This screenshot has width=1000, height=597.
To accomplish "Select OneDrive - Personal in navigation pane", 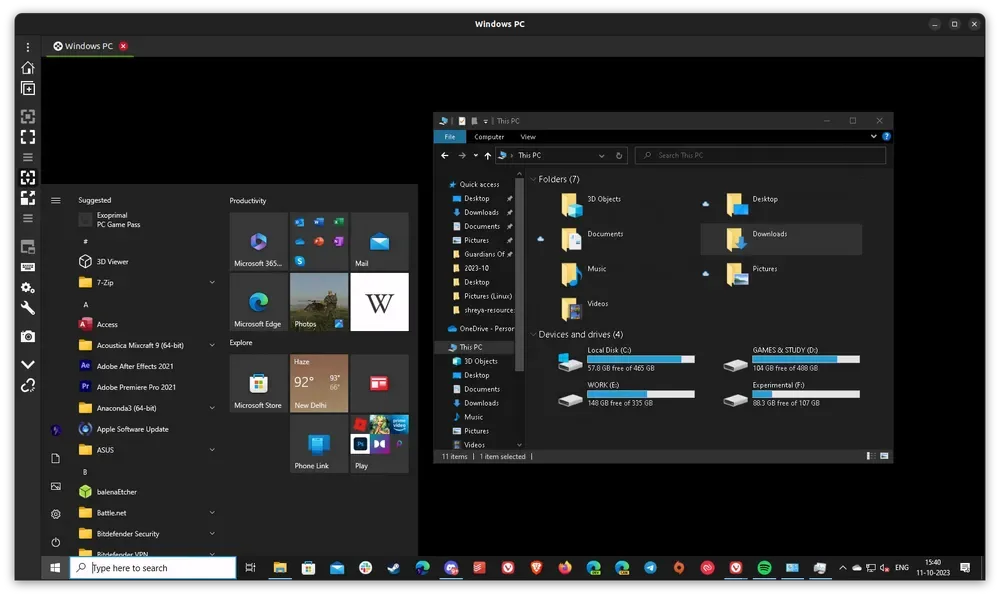I will (x=481, y=328).
